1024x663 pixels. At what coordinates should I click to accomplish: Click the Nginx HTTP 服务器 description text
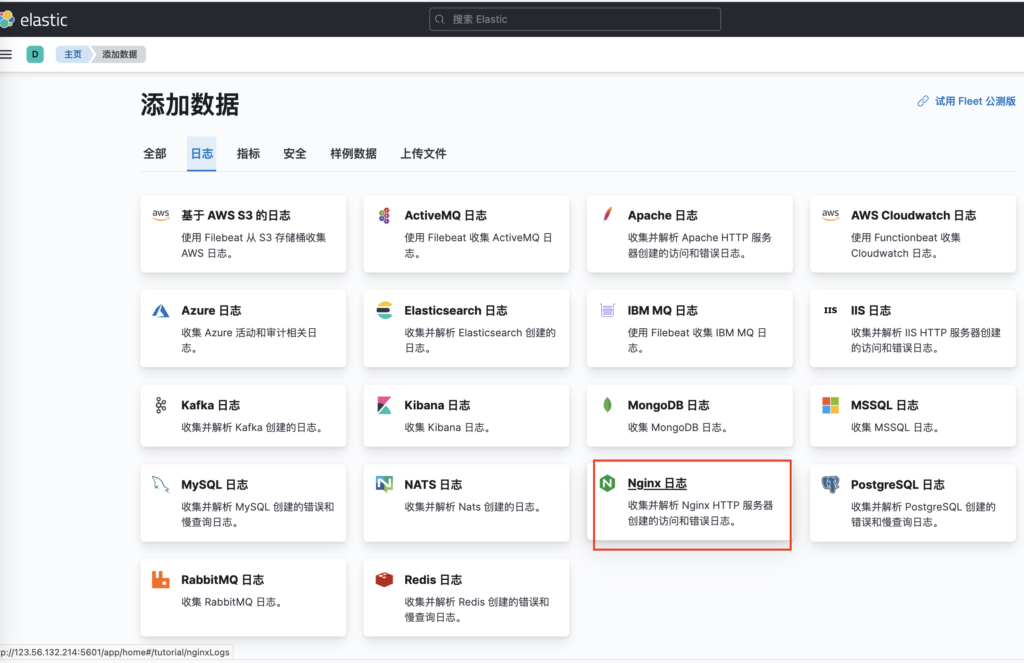point(700,513)
